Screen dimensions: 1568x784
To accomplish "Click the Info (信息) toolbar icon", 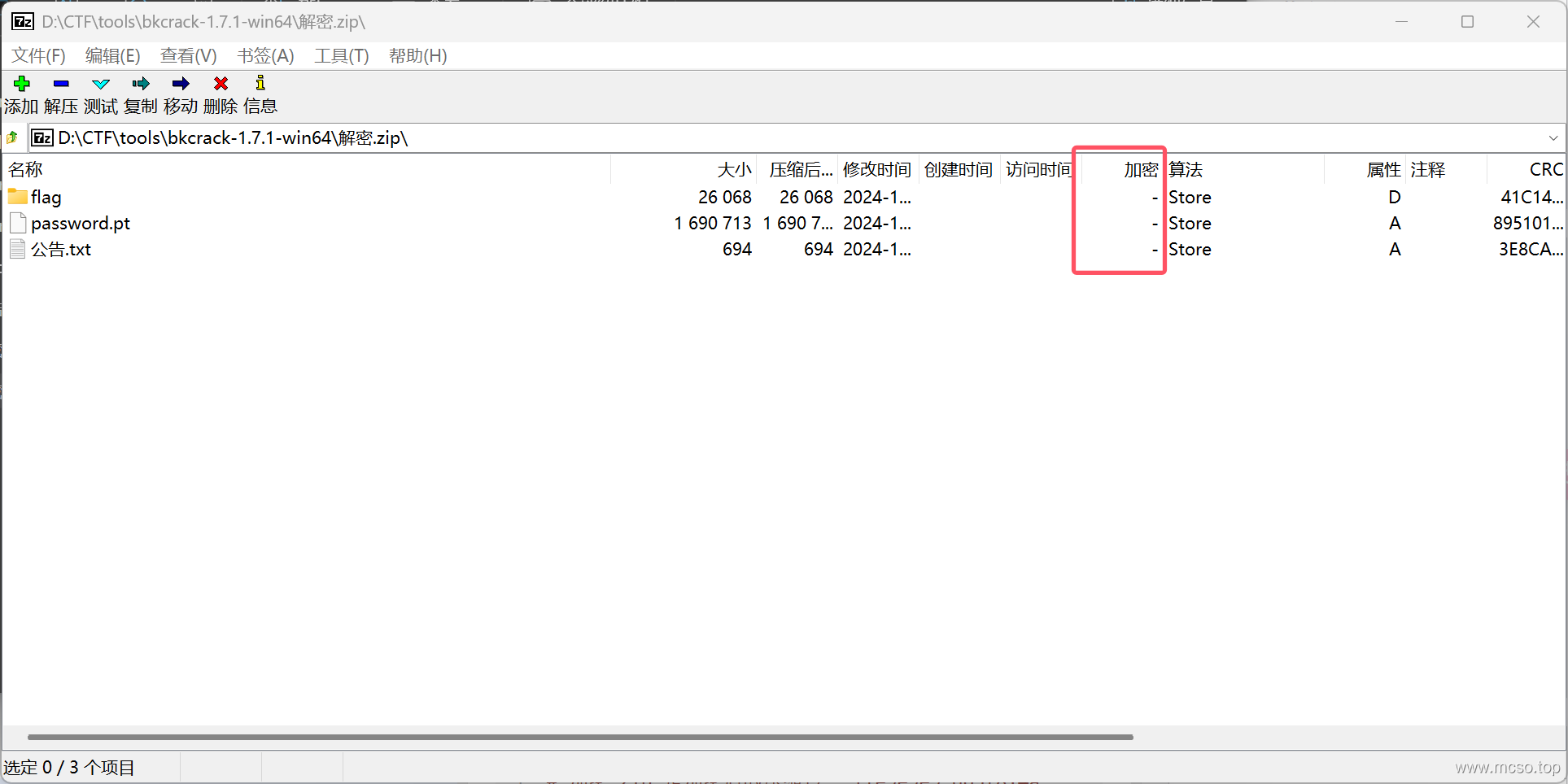I will click(260, 83).
